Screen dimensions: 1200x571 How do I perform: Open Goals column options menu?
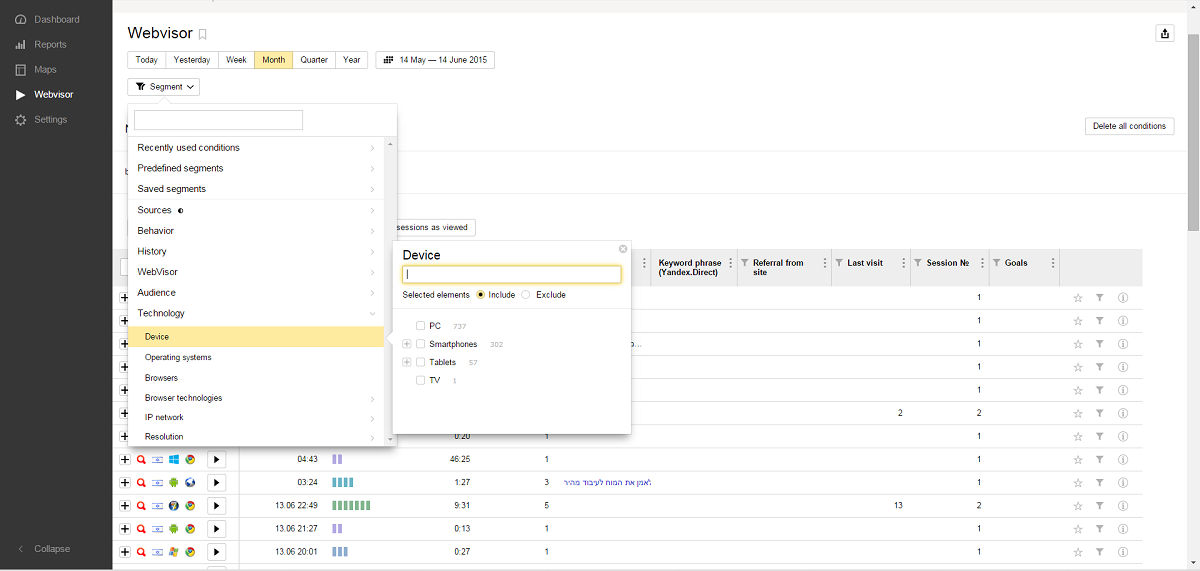1052,263
